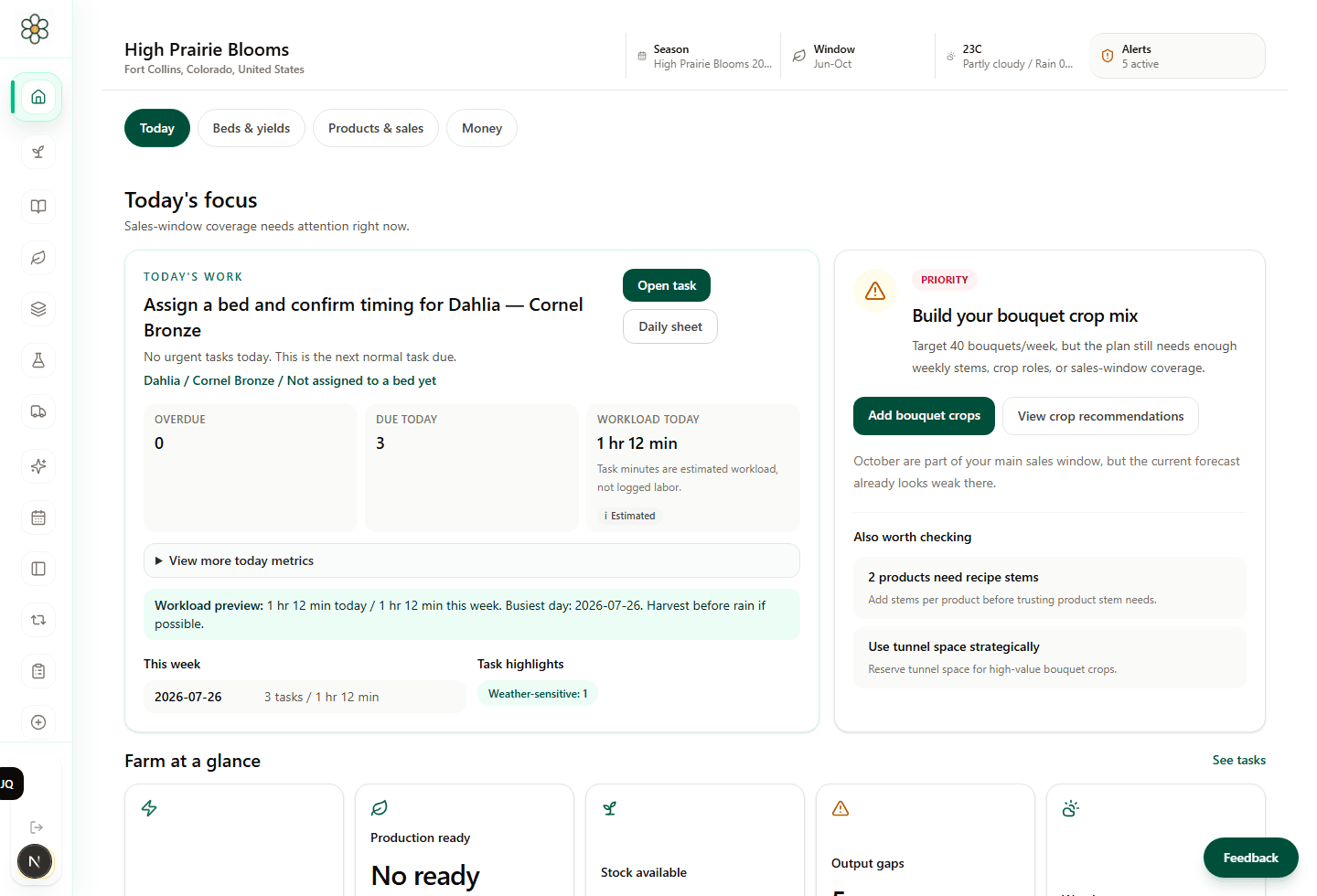Open the Feedback button
Screen dimensions: 1317x896
coord(1250,858)
